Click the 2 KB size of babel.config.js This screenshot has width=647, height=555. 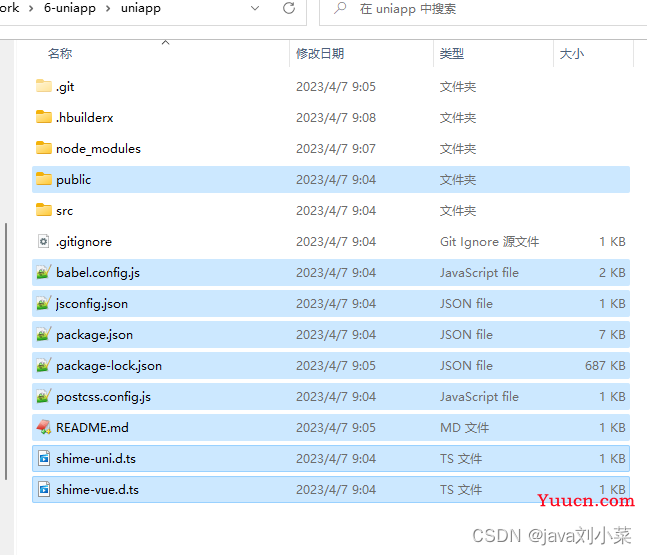coord(612,273)
